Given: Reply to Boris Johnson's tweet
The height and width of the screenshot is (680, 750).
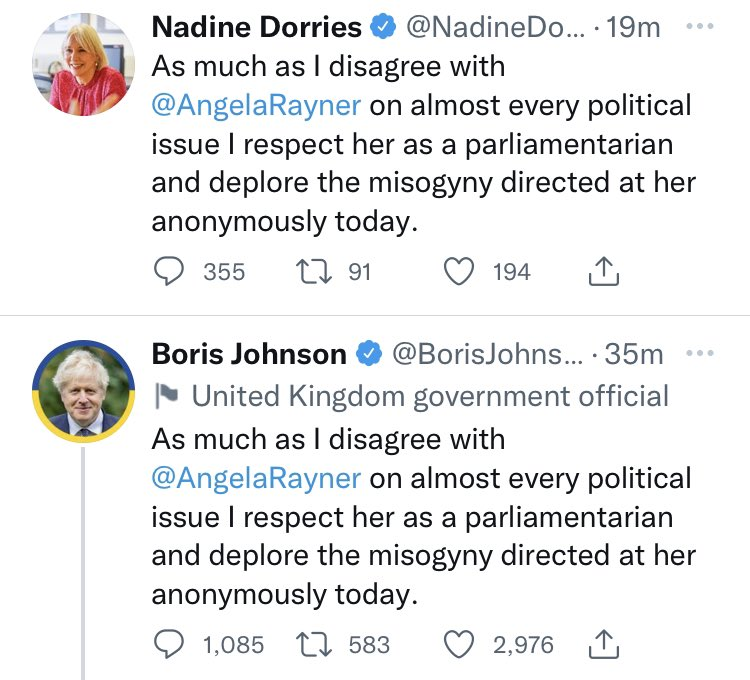Looking at the screenshot, I should [168, 646].
